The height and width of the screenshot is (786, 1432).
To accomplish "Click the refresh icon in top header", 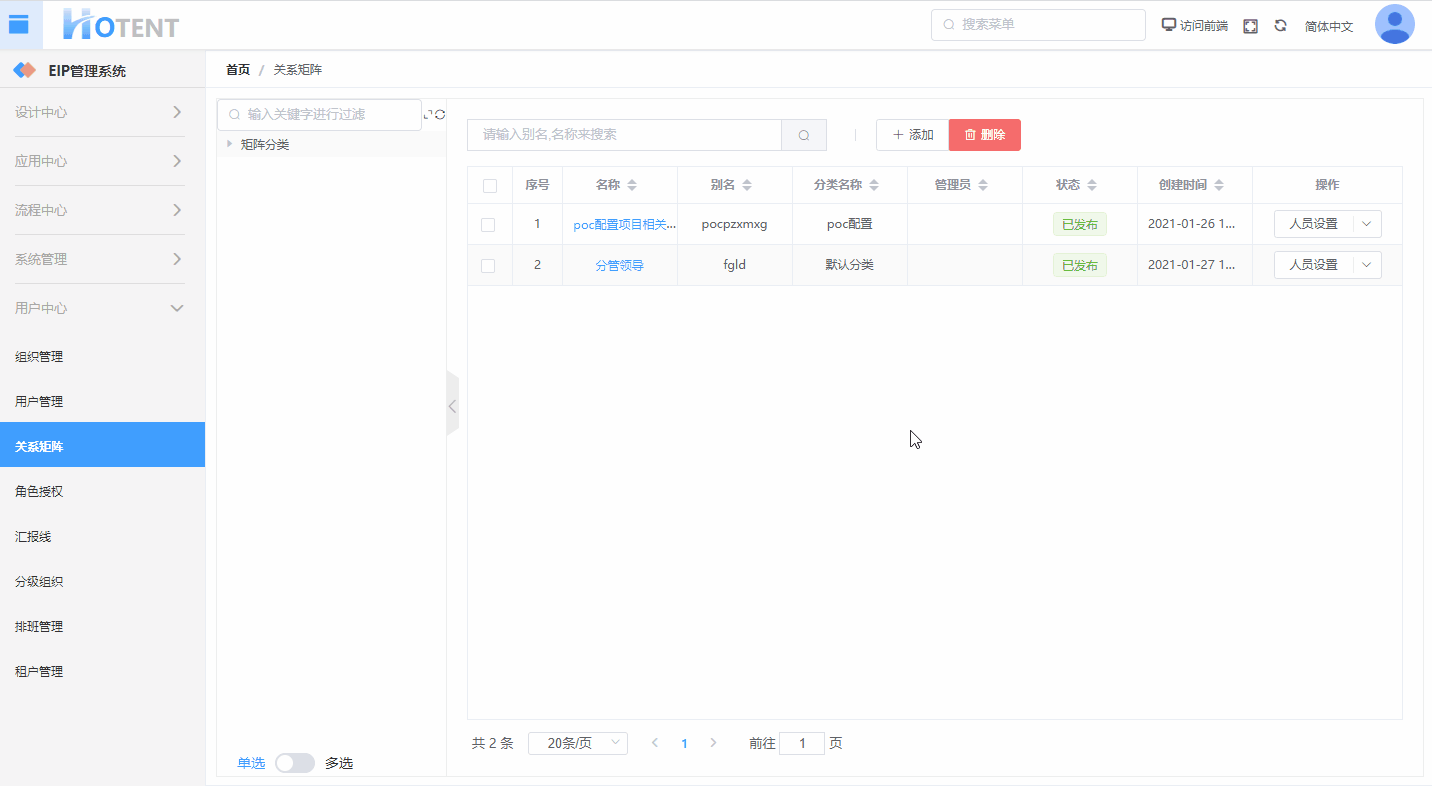I will (x=1280, y=26).
